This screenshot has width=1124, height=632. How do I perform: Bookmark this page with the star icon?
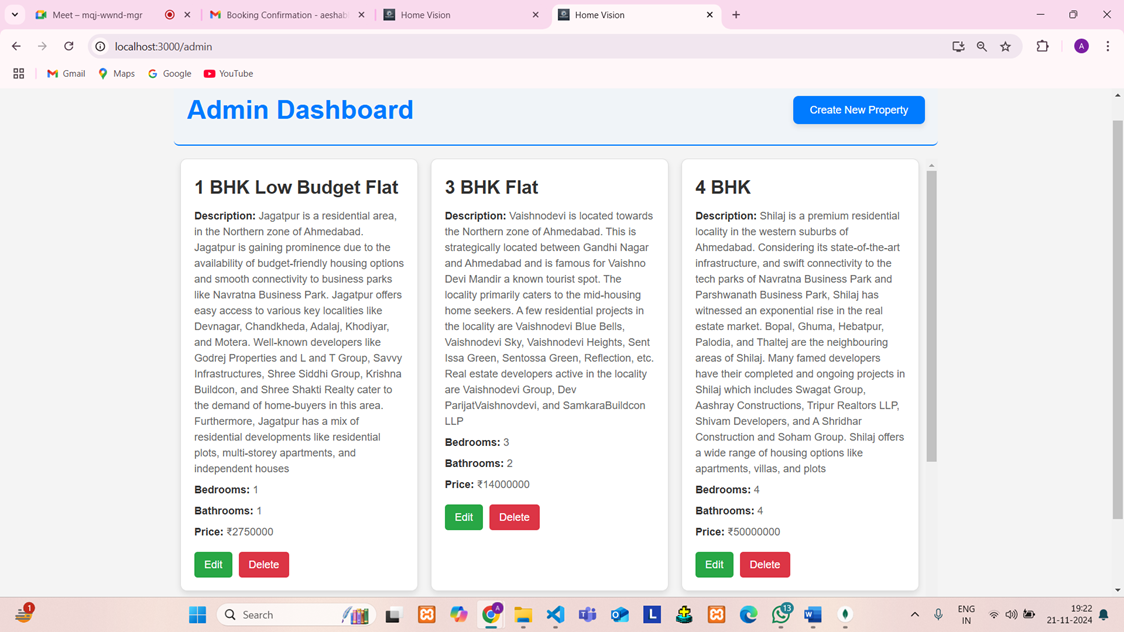1005,46
